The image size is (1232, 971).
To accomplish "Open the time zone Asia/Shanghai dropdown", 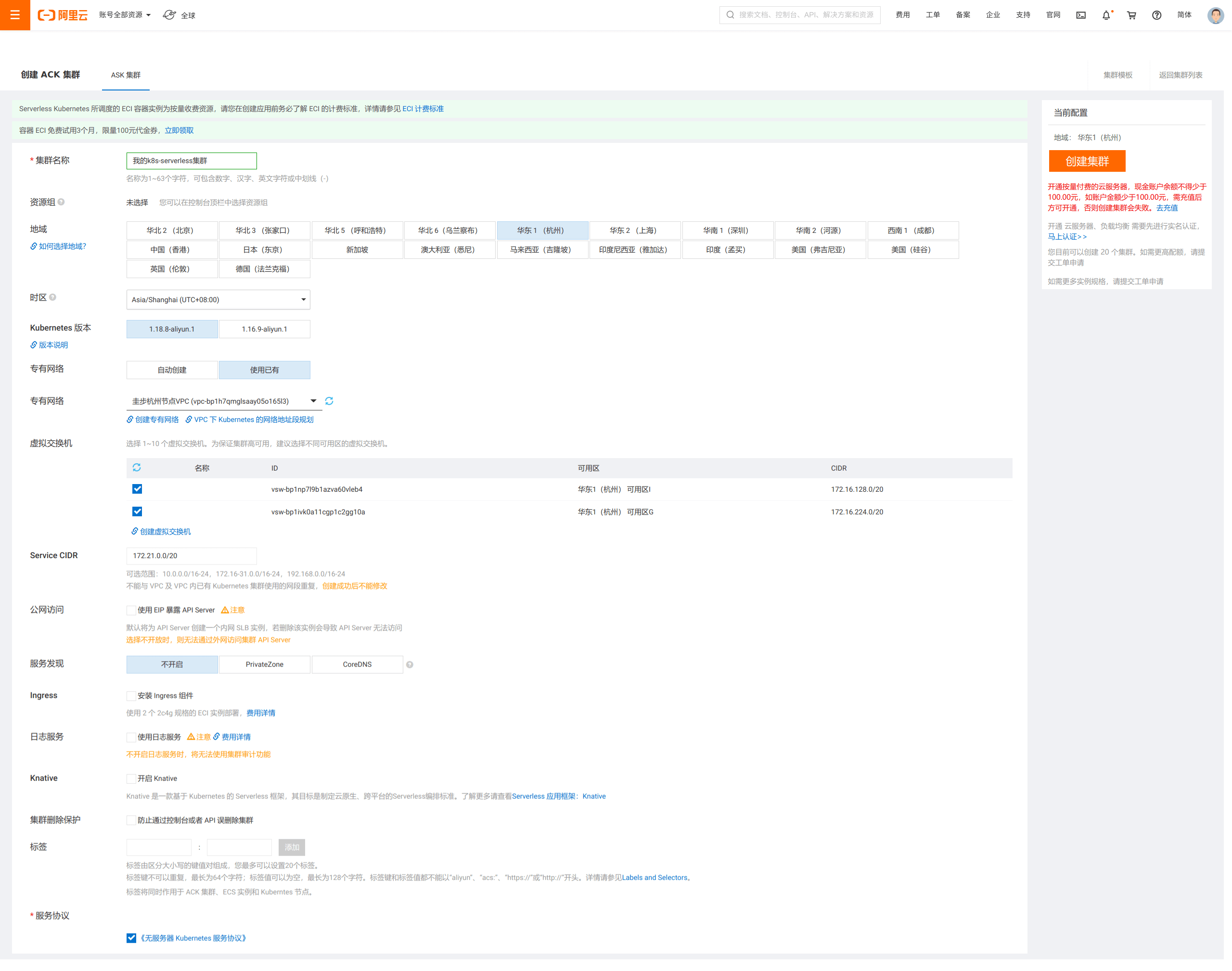I will tap(218, 300).
